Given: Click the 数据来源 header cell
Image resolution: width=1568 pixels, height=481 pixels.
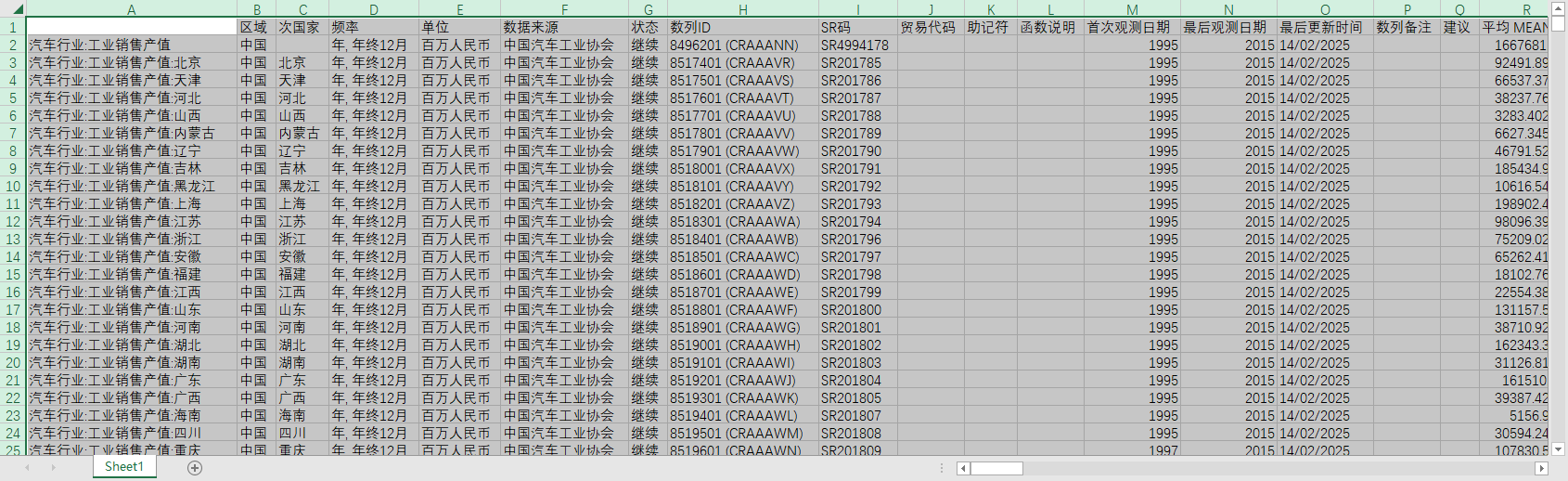Looking at the screenshot, I should point(564,27).
